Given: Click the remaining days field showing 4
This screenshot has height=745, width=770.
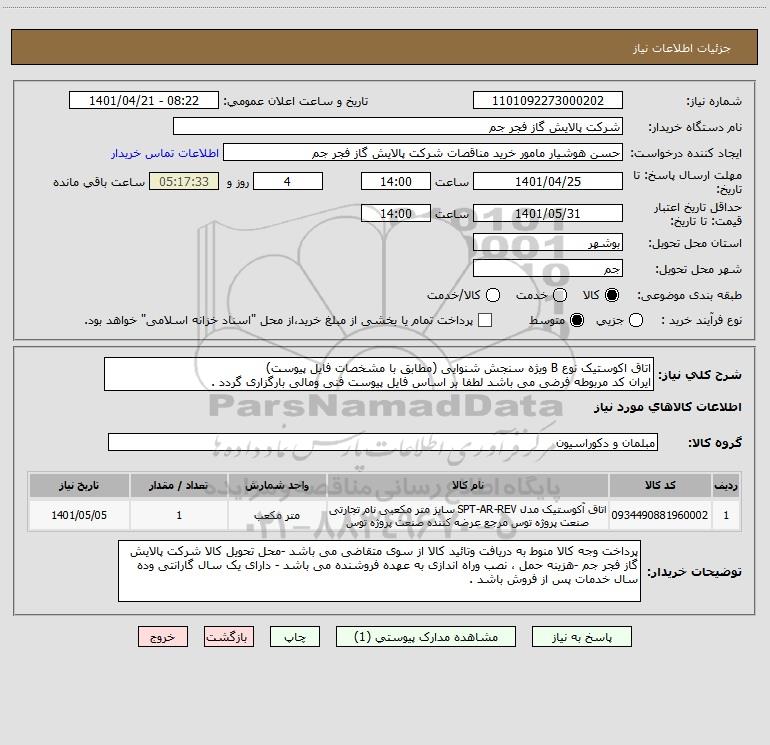Looking at the screenshot, I should (x=288, y=182).
